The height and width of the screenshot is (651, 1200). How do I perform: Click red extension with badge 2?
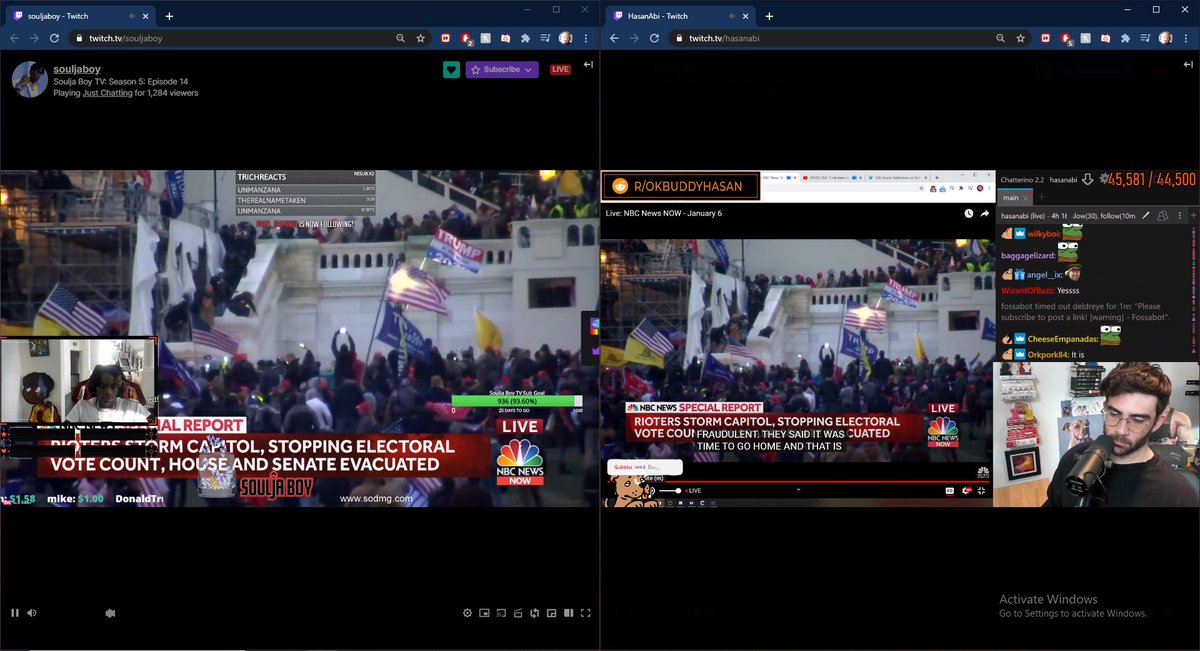click(x=466, y=39)
